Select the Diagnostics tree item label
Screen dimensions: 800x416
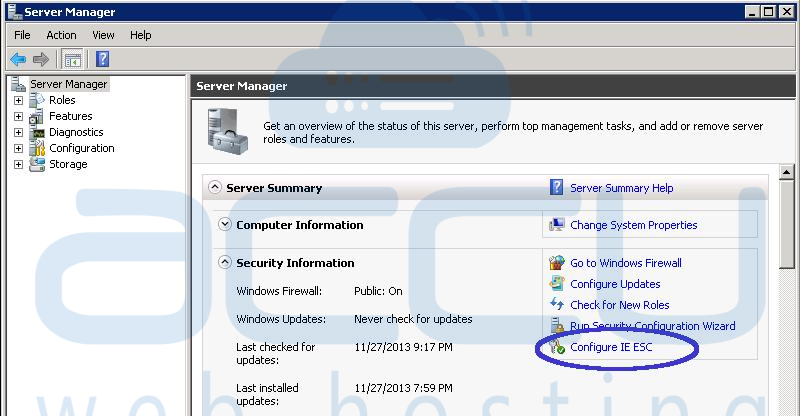(x=76, y=132)
